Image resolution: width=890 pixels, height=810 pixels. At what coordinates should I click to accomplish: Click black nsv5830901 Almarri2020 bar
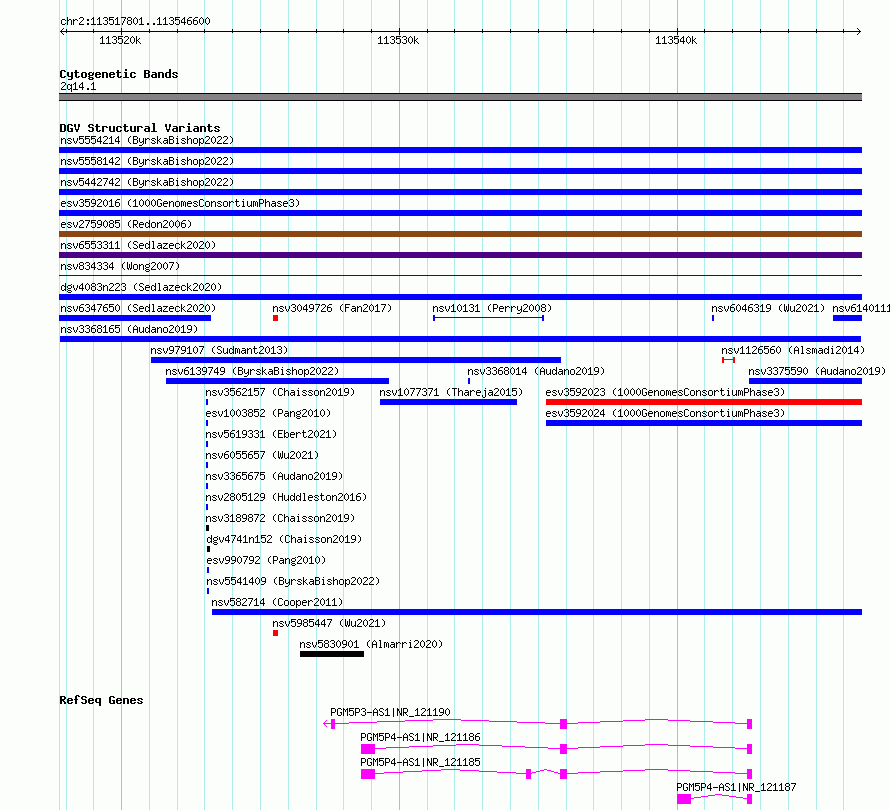pos(332,654)
